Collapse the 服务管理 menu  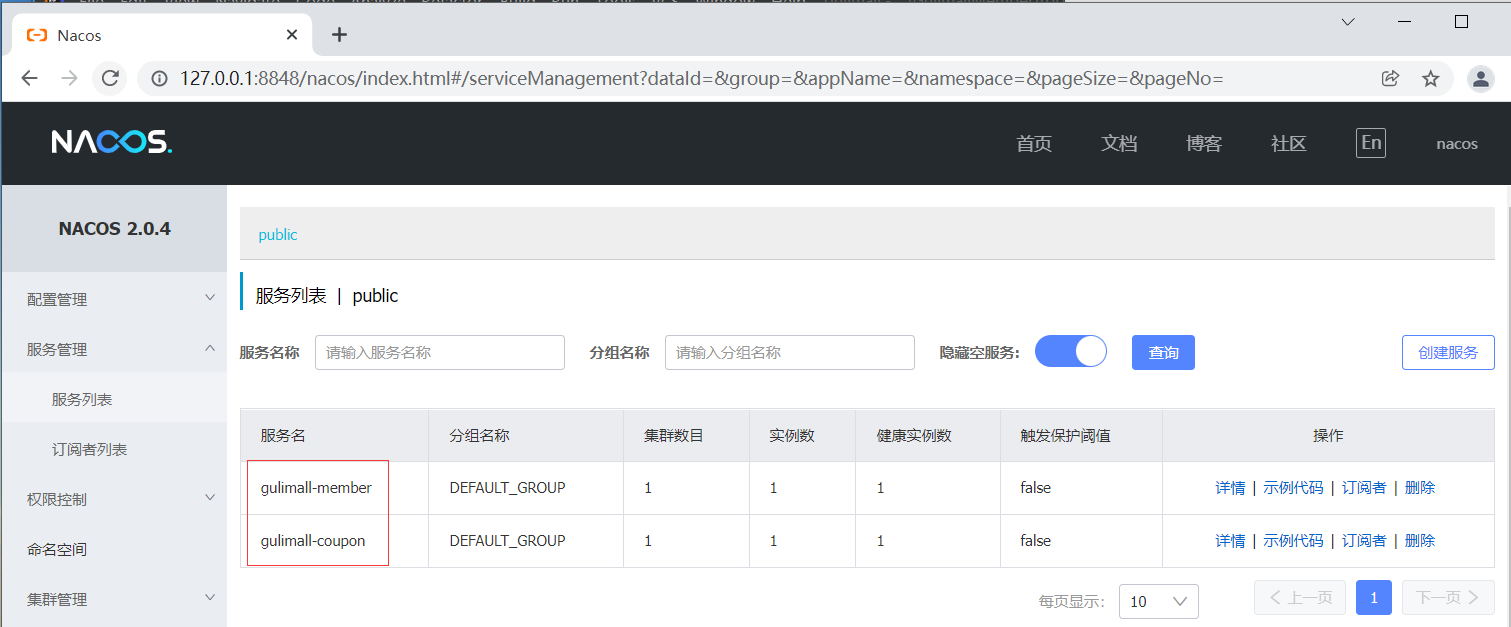[x=114, y=349]
